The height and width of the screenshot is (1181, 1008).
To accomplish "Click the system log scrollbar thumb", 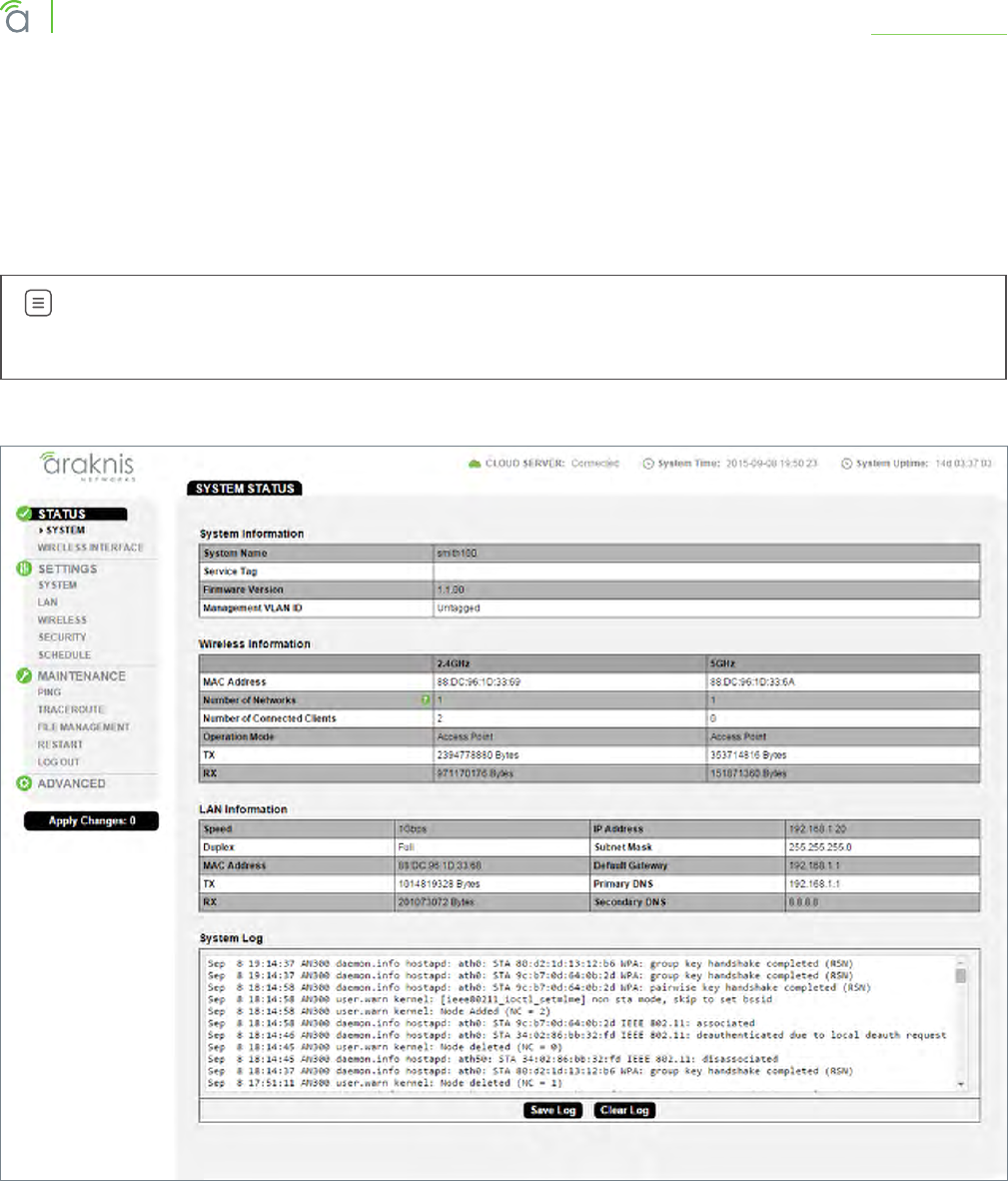I will point(961,975).
